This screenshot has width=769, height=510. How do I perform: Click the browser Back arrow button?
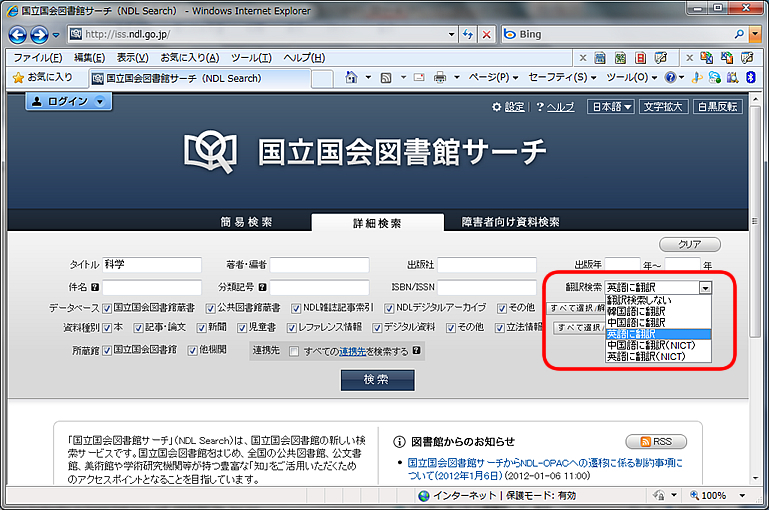coord(18,34)
